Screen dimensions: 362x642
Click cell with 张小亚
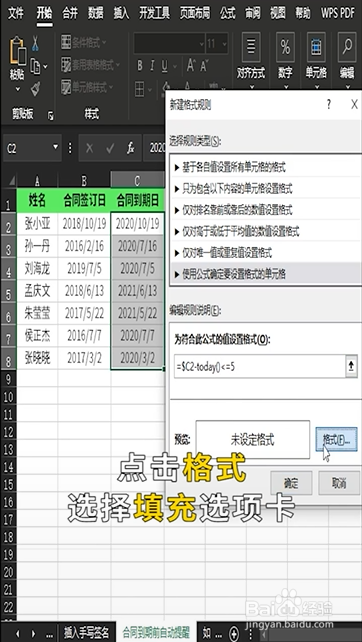click(x=37, y=224)
